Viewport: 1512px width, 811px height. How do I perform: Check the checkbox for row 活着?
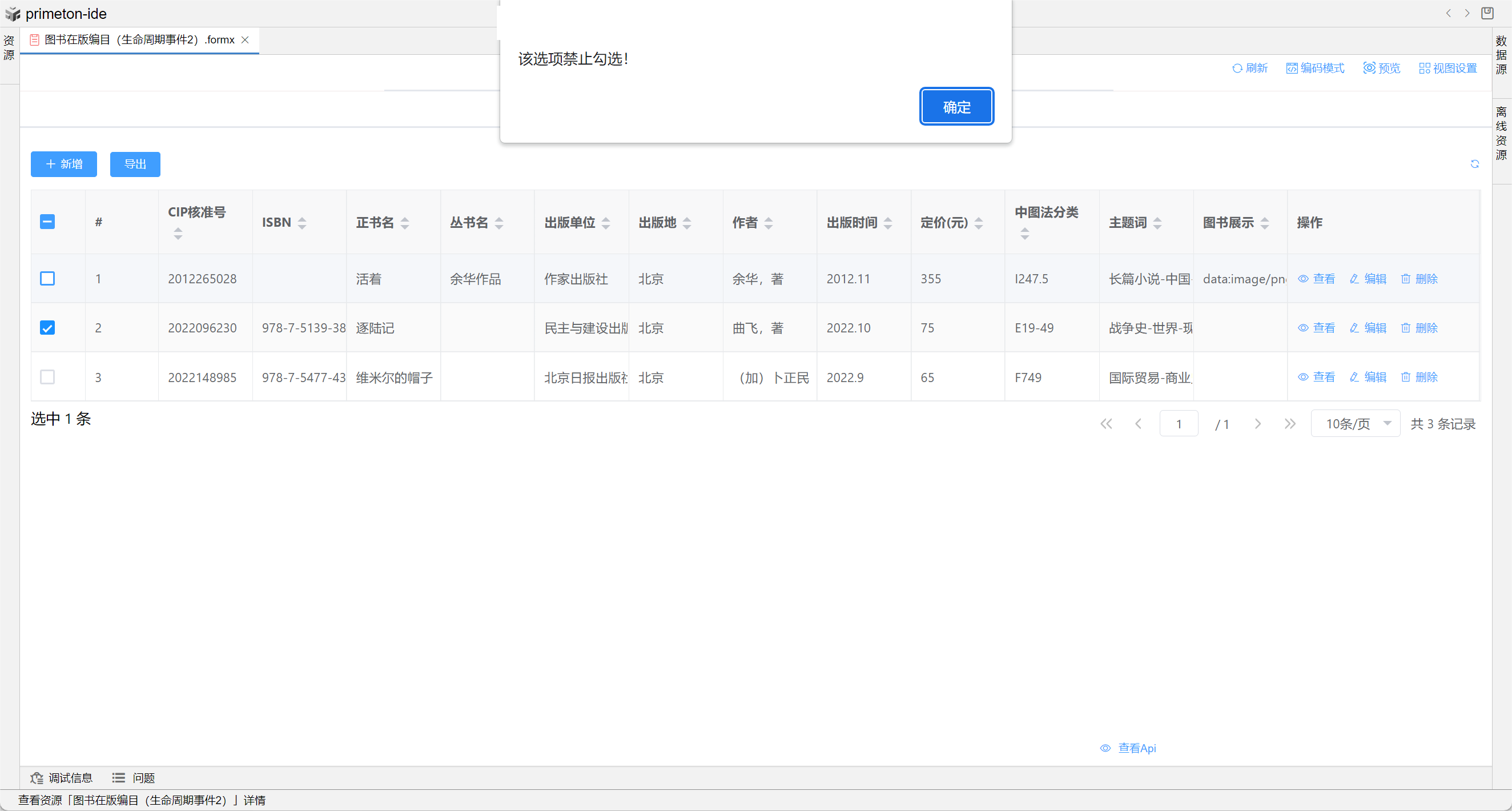pyautogui.click(x=47, y=278)
